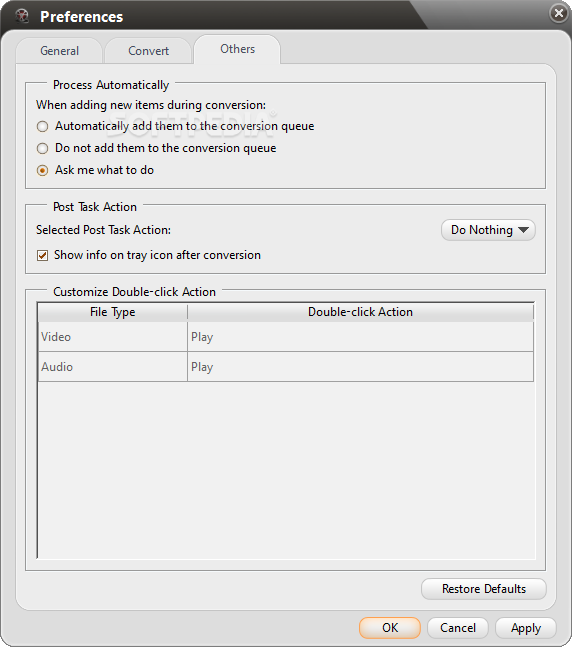The width and height of the screenshot is (572, 647).
Task: Open the Do Nothing post task dropdown
Action: pos(488,230)
